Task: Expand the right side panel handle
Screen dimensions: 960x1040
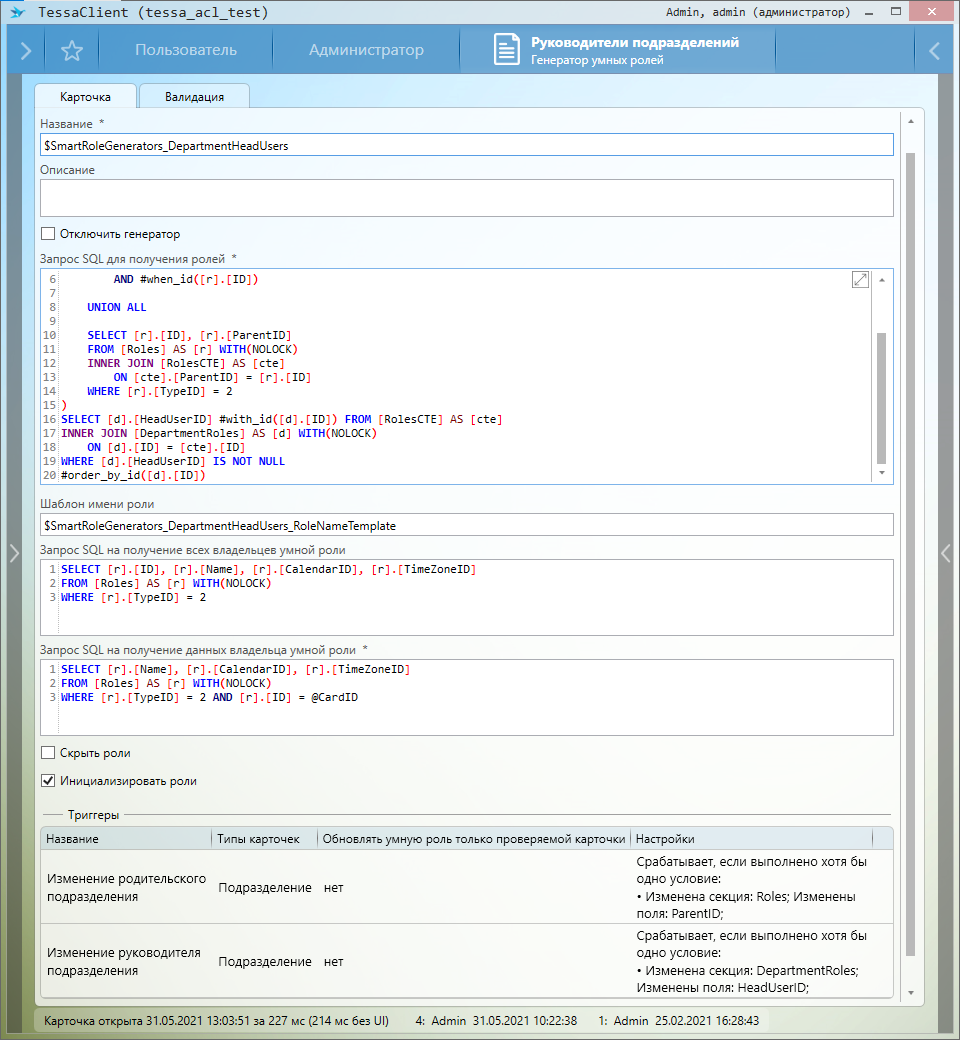Action: (946, 553)
